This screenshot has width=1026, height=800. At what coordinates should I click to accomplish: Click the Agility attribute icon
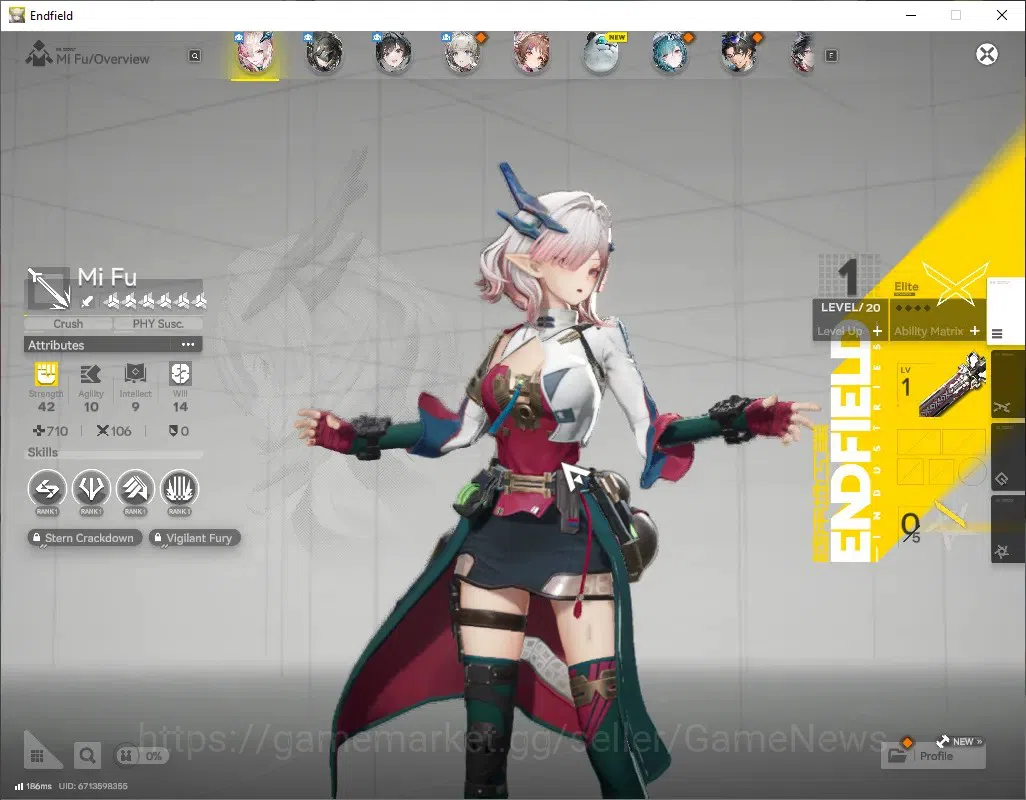[x=90, y=374]
